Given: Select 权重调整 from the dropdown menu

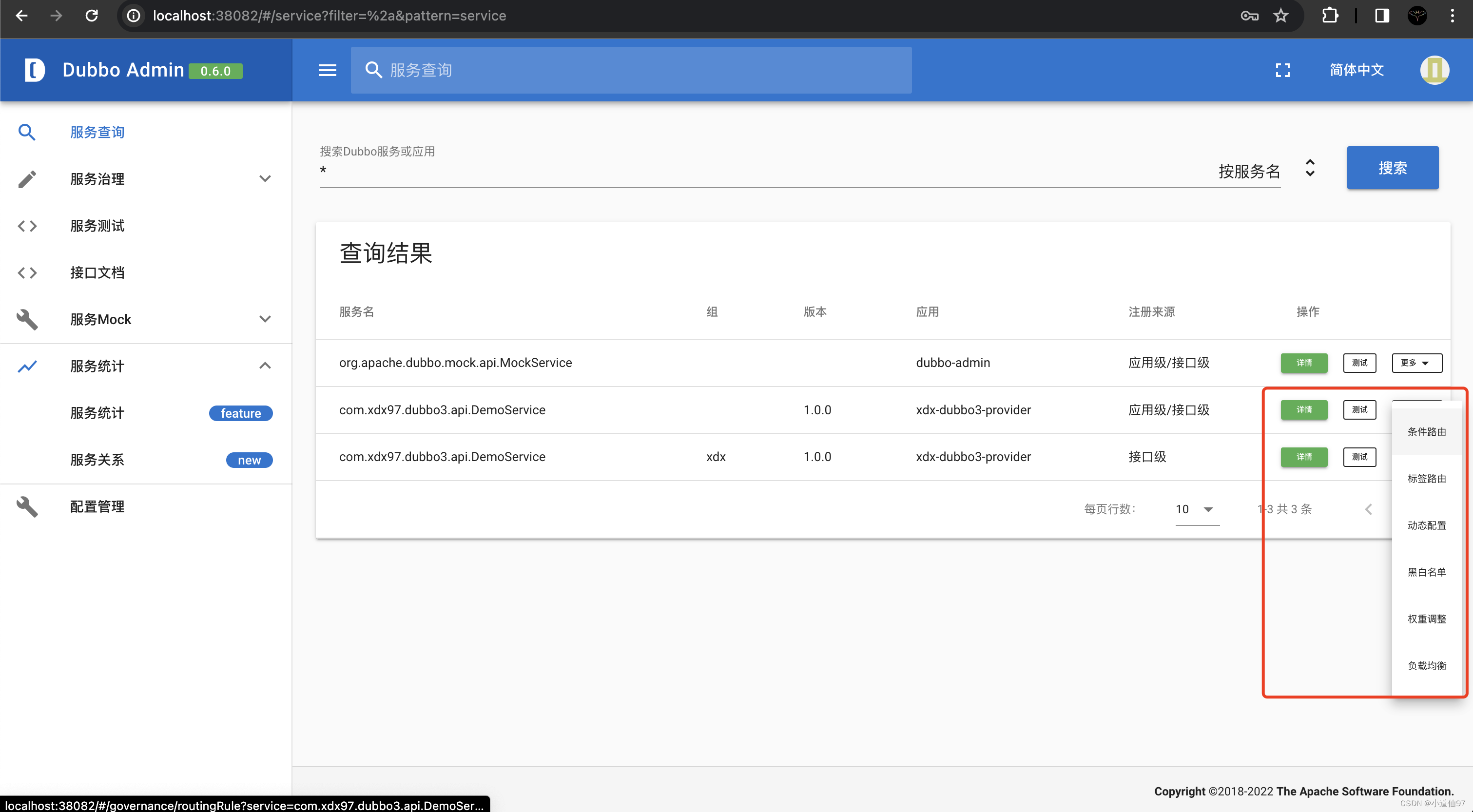Looking at the screenshot, I should pos(1427,619).
